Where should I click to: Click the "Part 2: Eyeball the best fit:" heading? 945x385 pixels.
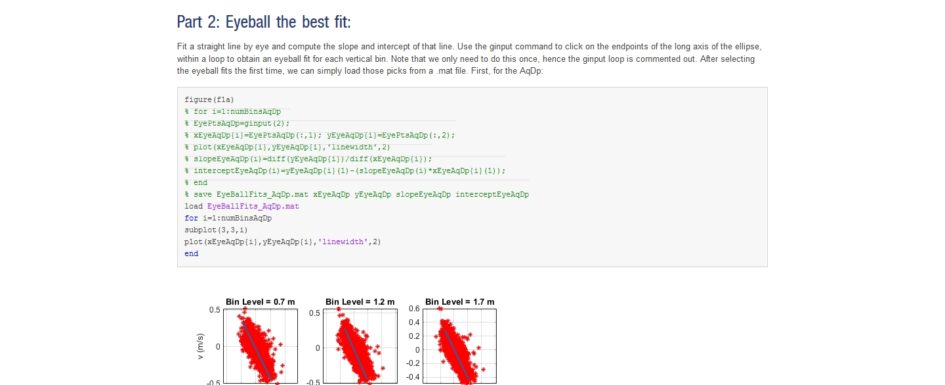263,22
